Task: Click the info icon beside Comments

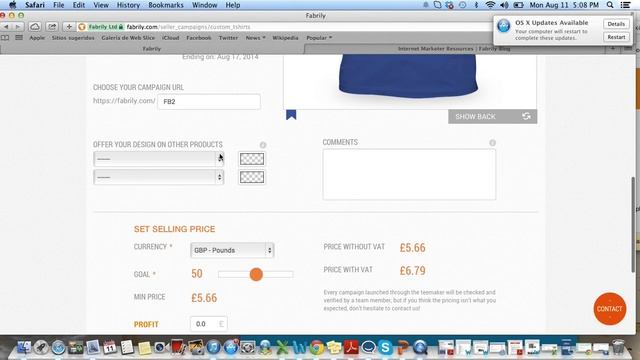Action: pyautogui.click(x=493, y=143)
